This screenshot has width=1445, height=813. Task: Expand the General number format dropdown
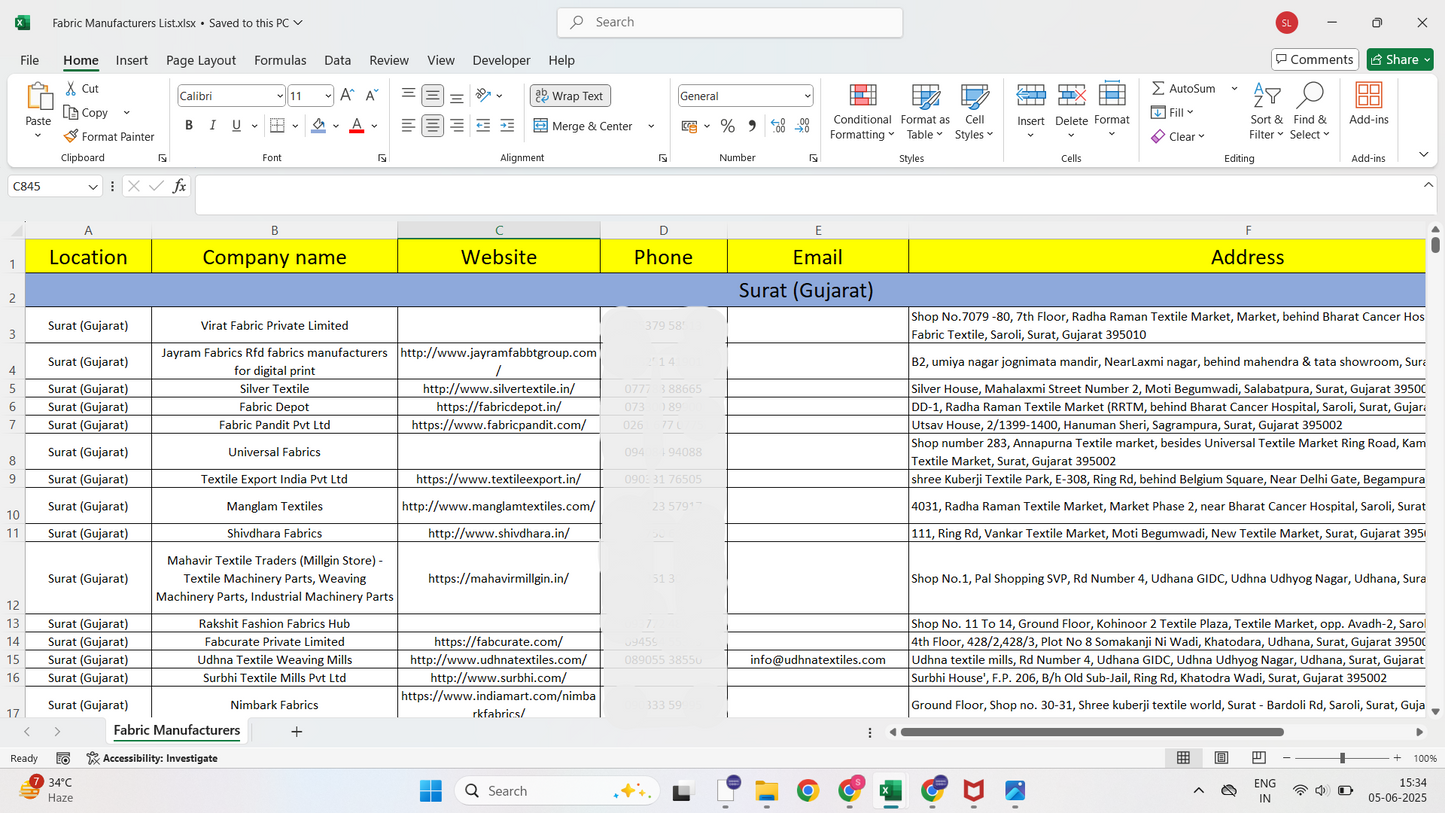click(x=809, y=95)
